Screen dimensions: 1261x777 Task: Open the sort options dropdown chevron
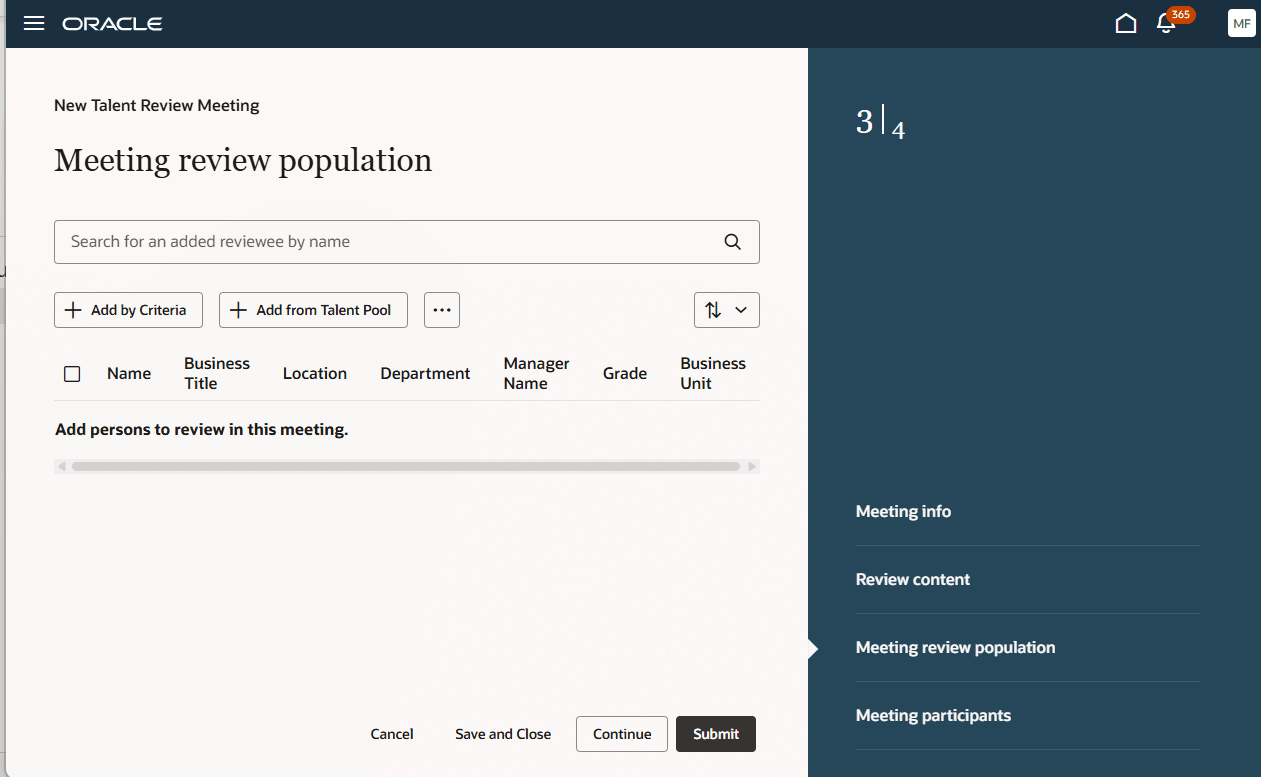coord(740,310)
